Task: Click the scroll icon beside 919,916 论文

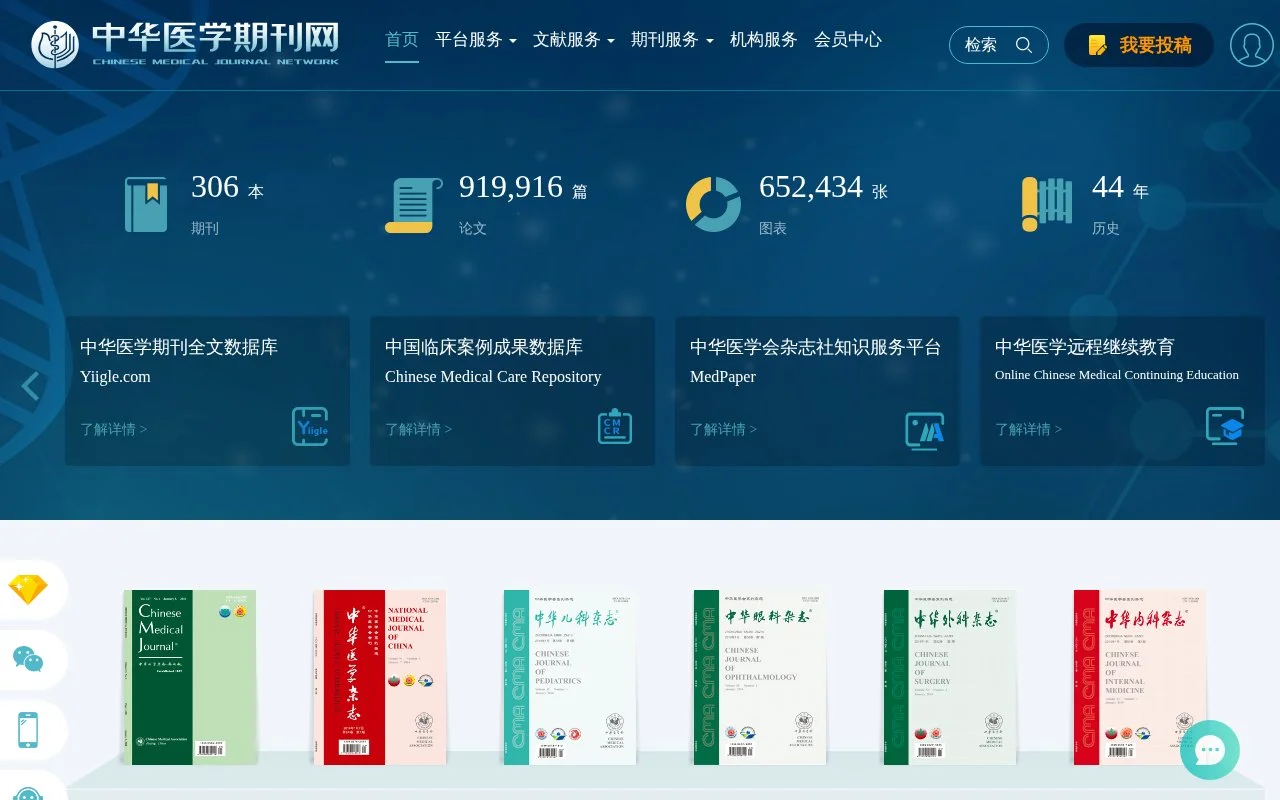Action: tap(413, 205)
